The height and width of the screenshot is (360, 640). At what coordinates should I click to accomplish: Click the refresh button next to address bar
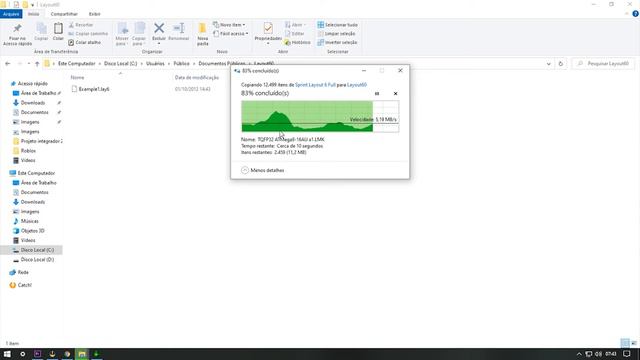561,64
